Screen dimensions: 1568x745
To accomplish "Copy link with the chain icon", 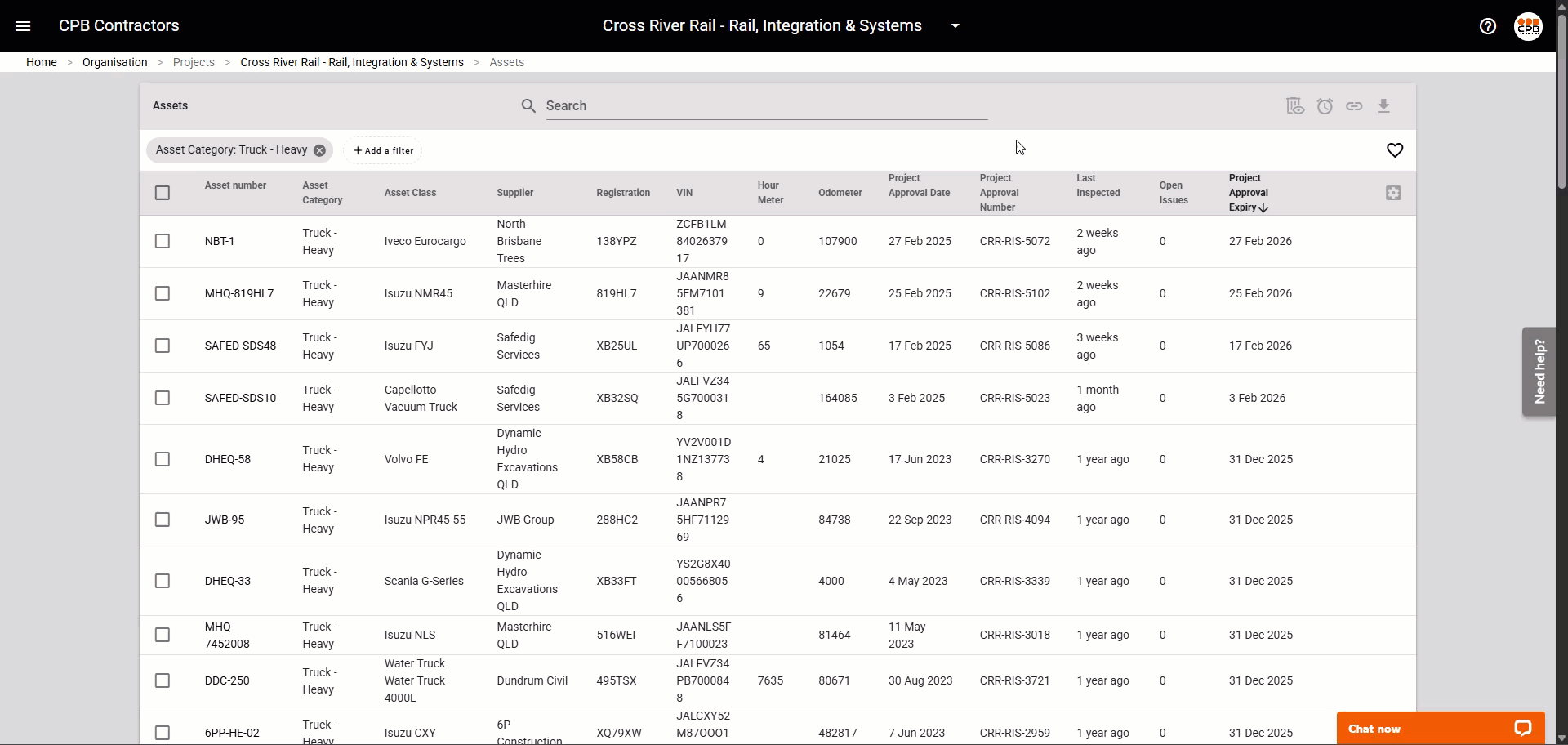I will tap(1354, 106).
